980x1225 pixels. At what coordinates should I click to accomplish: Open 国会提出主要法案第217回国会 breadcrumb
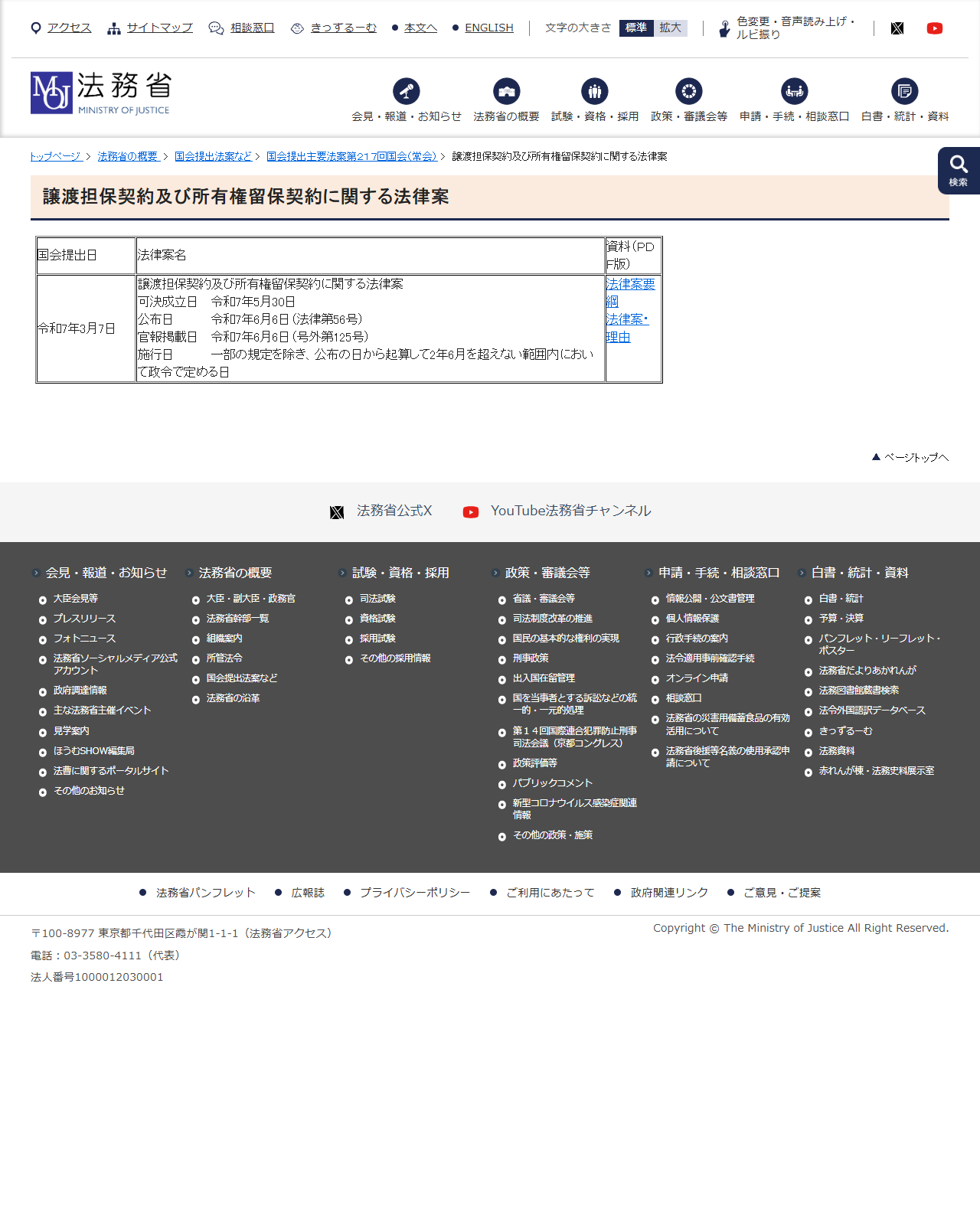[351, 156]
